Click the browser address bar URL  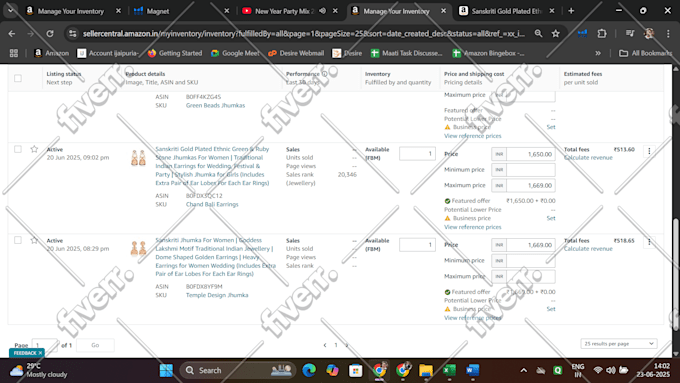[x=304, y=33]
